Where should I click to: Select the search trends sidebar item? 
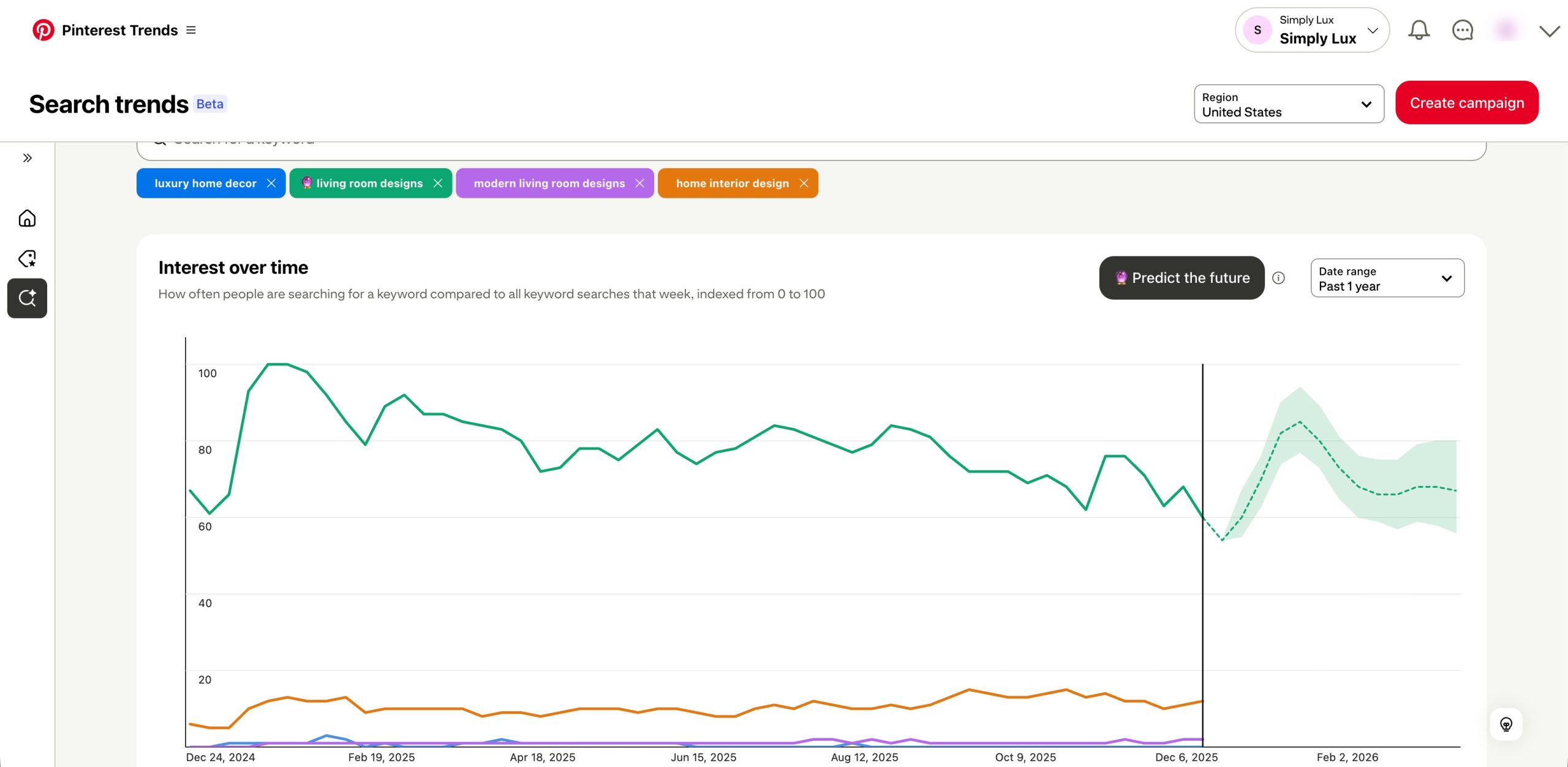coord(27,298)
